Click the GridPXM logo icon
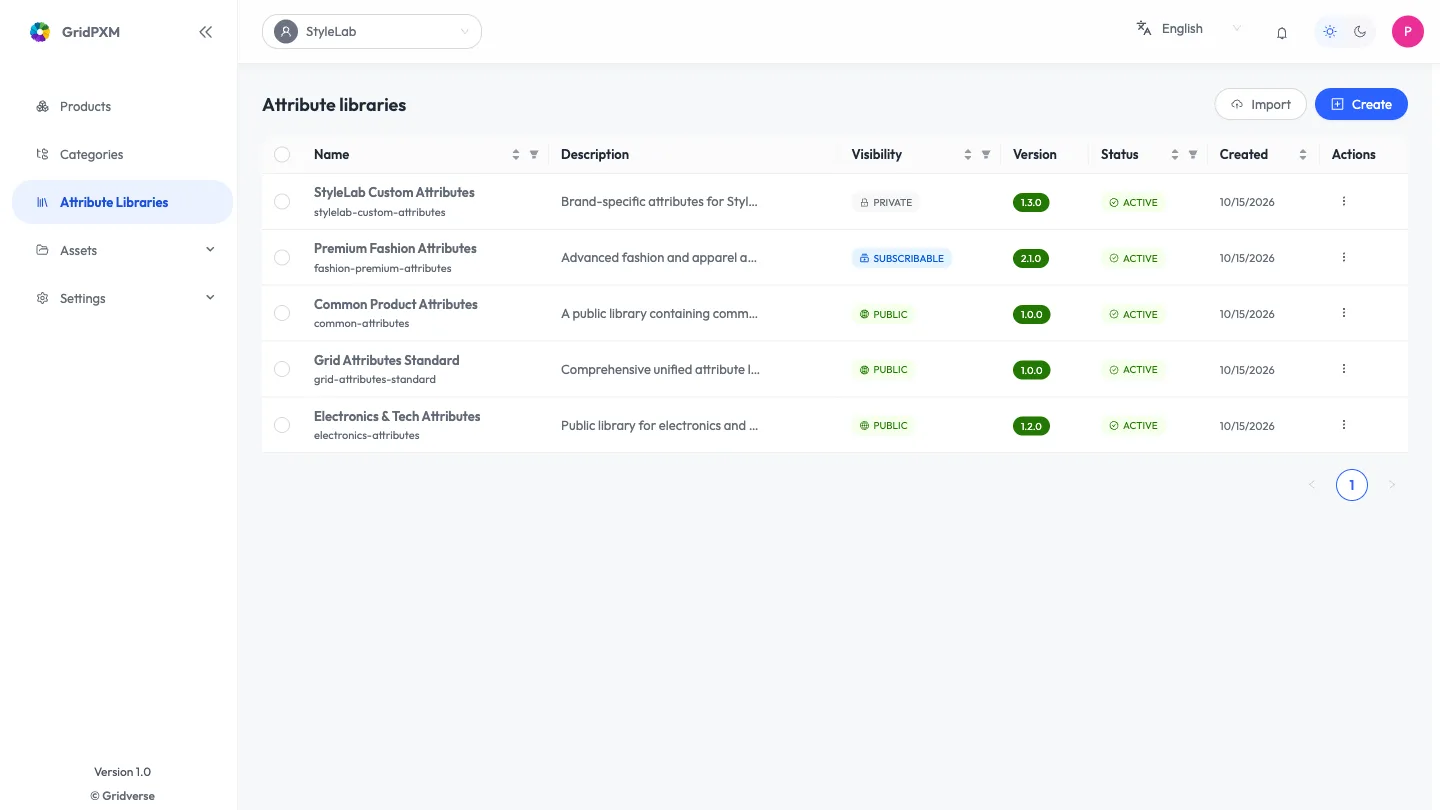The height and width of the screenshot is (810, 1440). 40,32
